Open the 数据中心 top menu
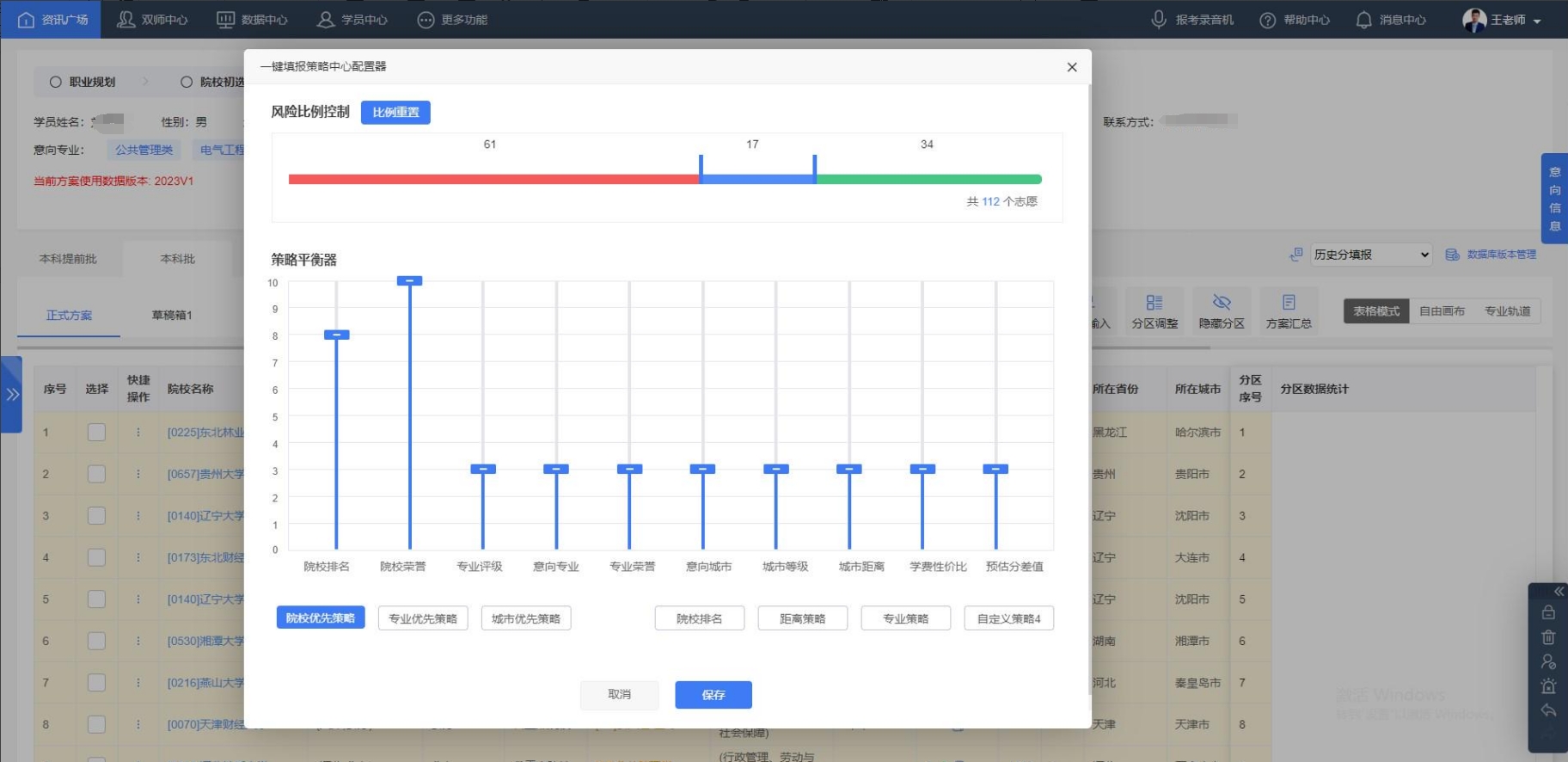This screenshot has width=1568, height=762. [x=252, y=20]
